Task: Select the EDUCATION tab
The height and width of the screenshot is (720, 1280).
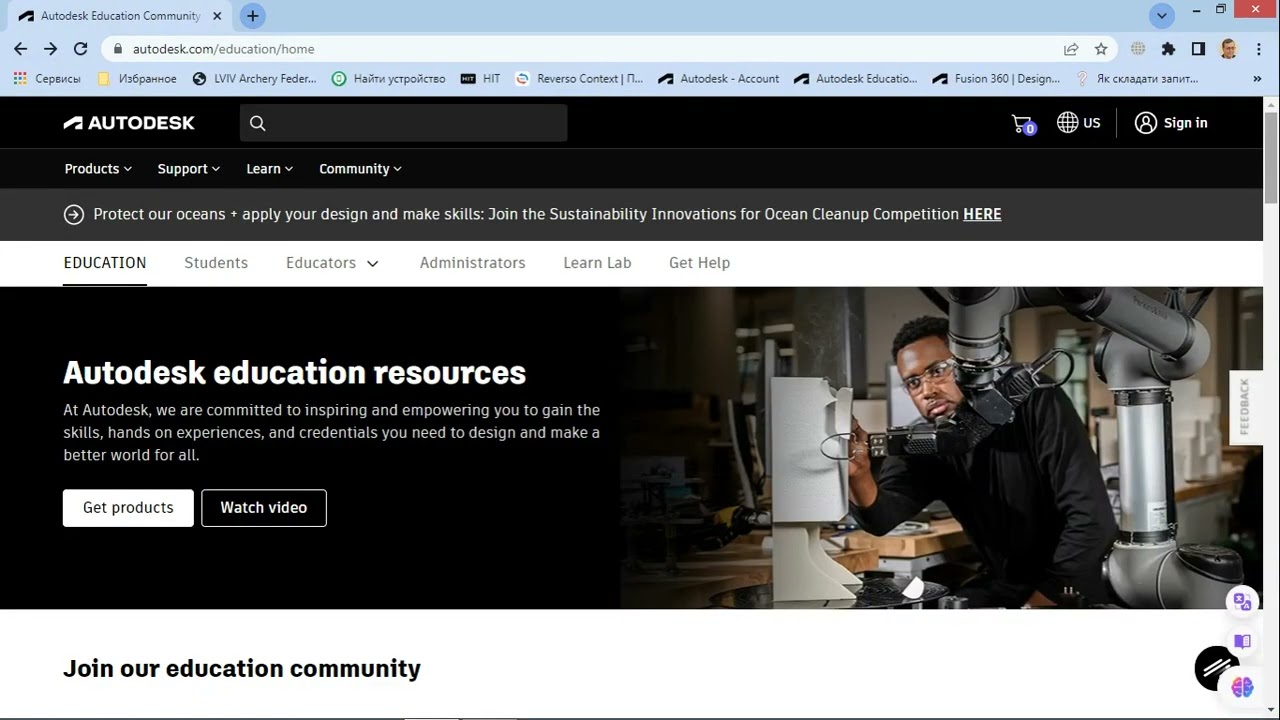Action: [105, 263]
